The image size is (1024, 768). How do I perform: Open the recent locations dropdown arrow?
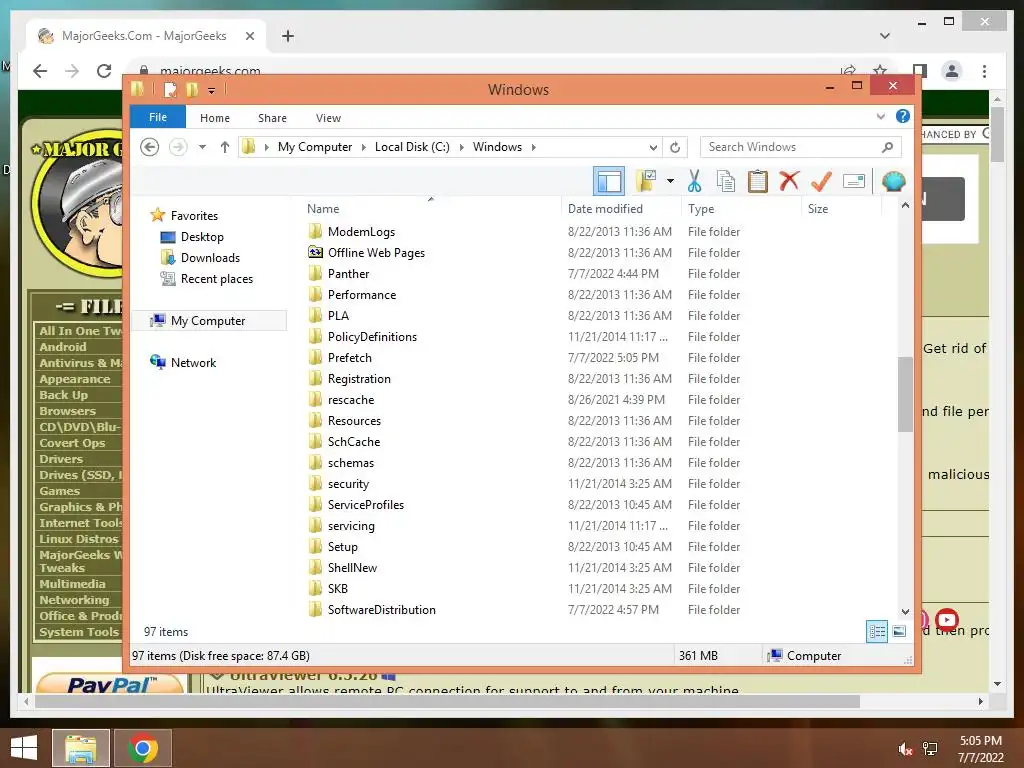pyautogui.click(x=202, y=147)
